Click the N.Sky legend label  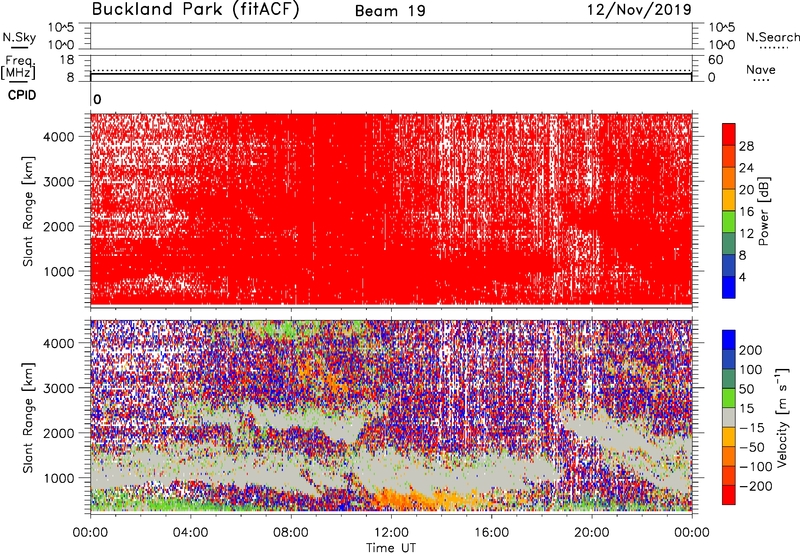tap(19, 37)
